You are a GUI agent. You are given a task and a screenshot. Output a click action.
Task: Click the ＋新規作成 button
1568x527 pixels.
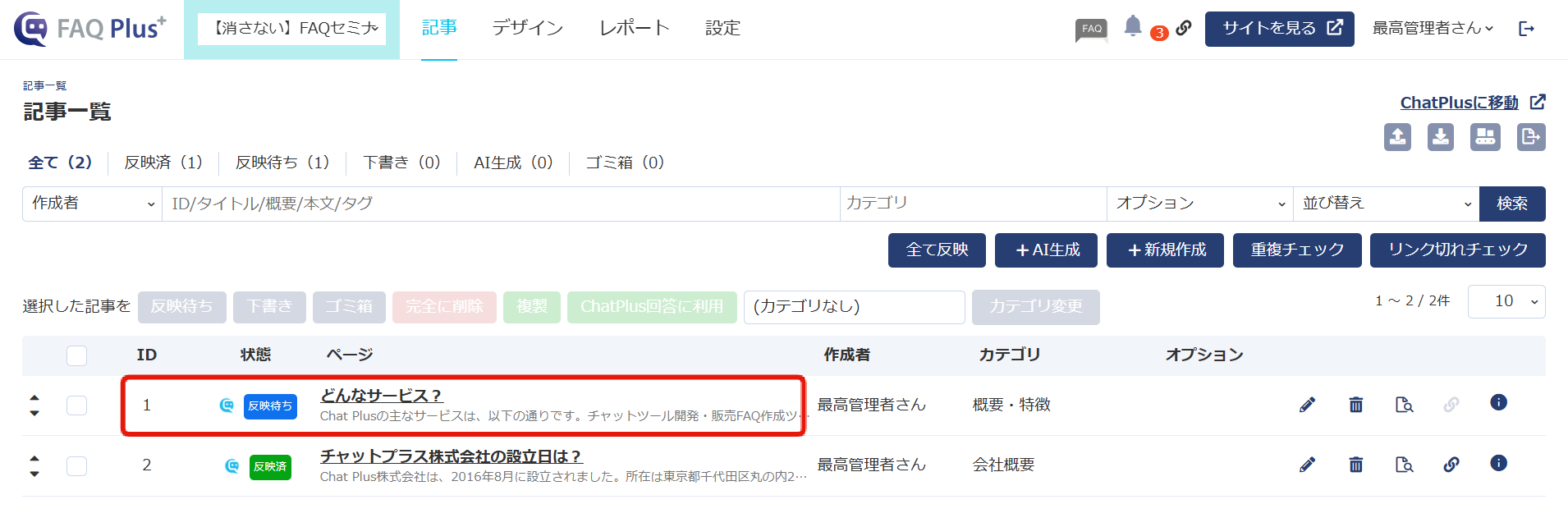pyautogui.click(x=1165, y=250)
